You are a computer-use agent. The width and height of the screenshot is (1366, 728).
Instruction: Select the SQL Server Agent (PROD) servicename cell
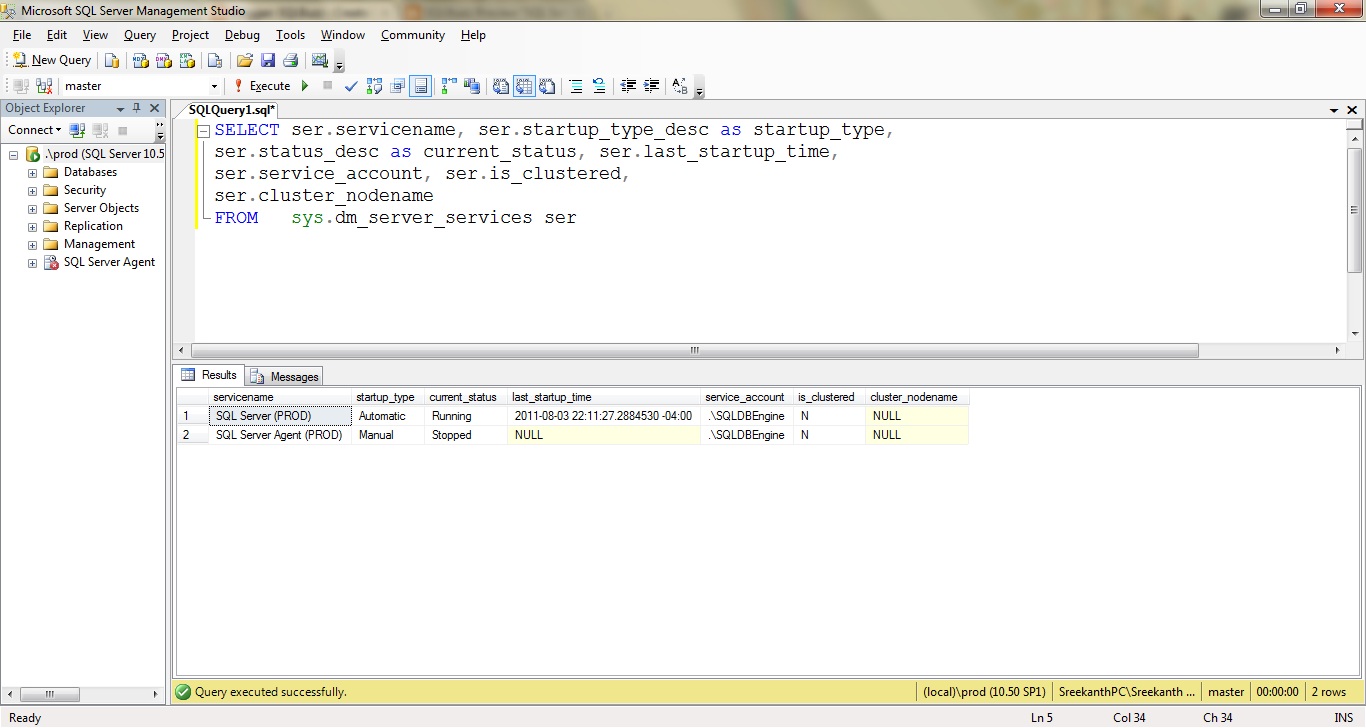(x=279, y=435)
